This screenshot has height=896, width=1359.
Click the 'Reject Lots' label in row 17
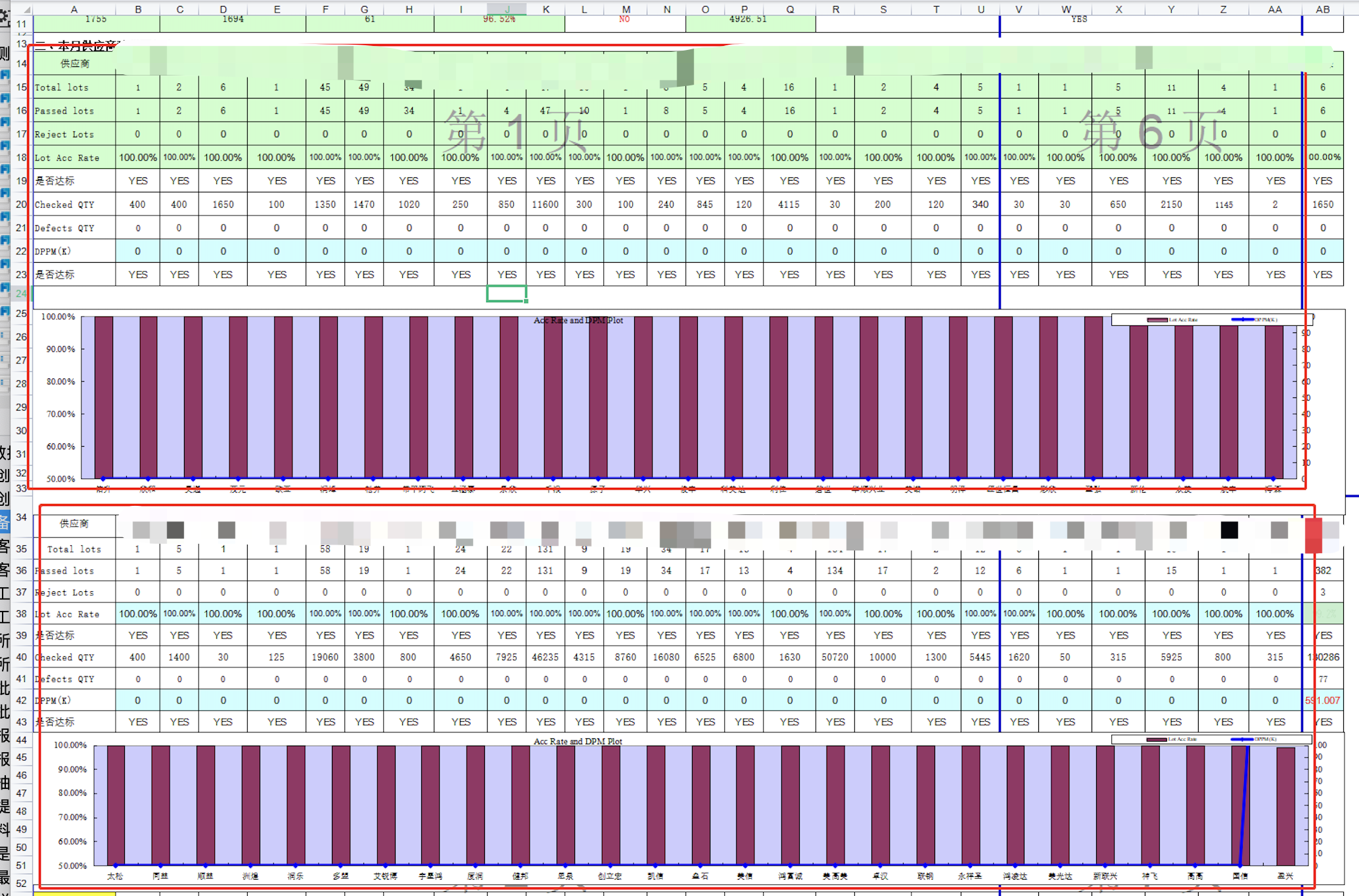coord(64,135)
